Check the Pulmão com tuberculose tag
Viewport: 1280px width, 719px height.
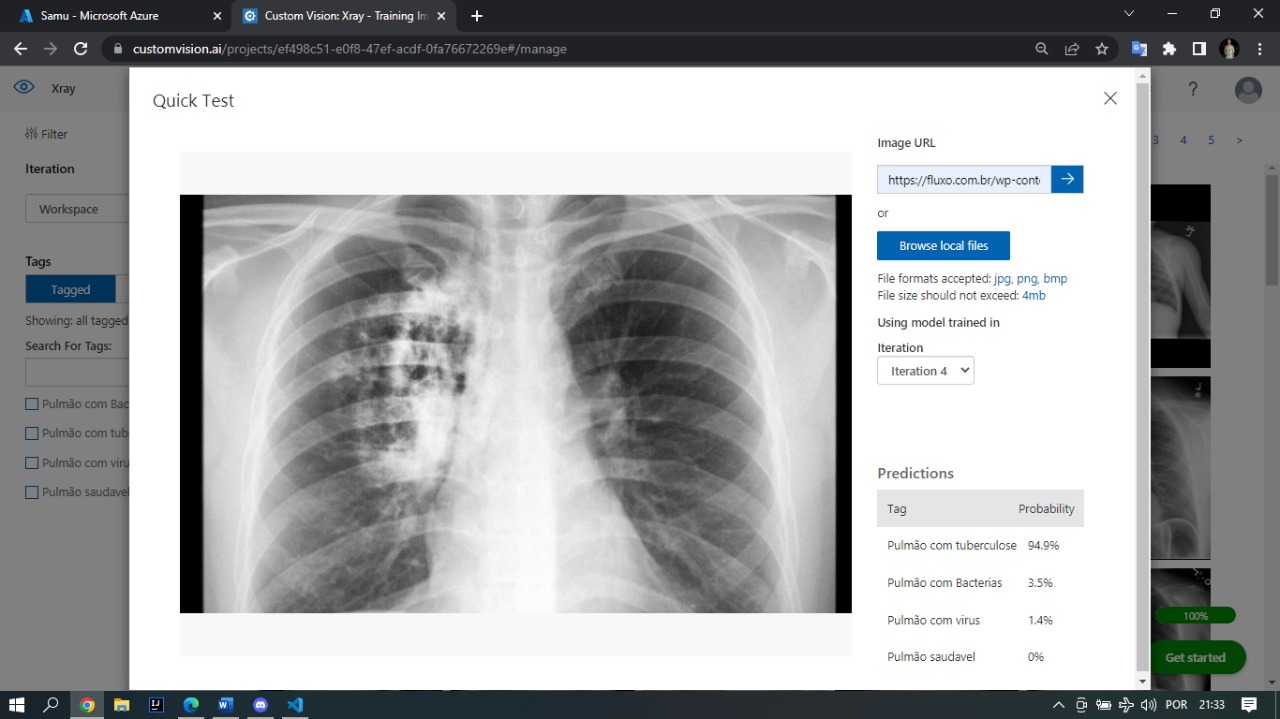click(32, 433)
